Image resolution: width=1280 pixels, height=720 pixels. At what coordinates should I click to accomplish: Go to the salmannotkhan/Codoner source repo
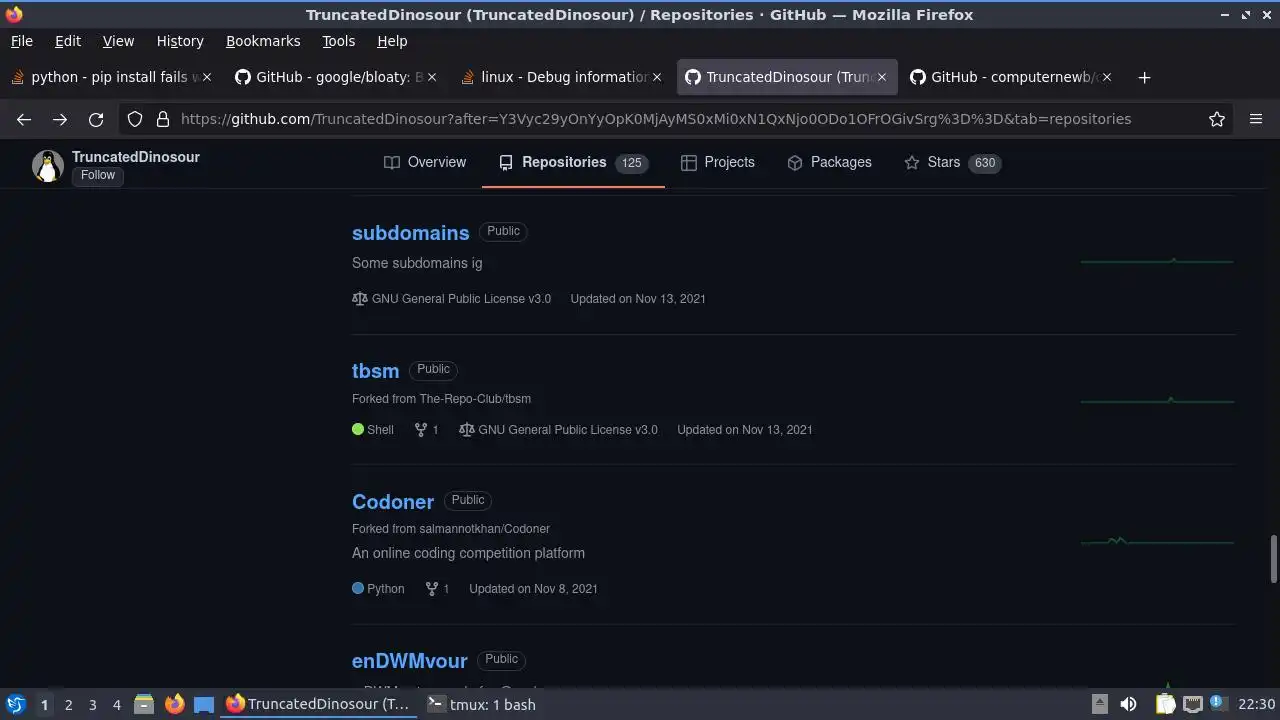point(485,528)
